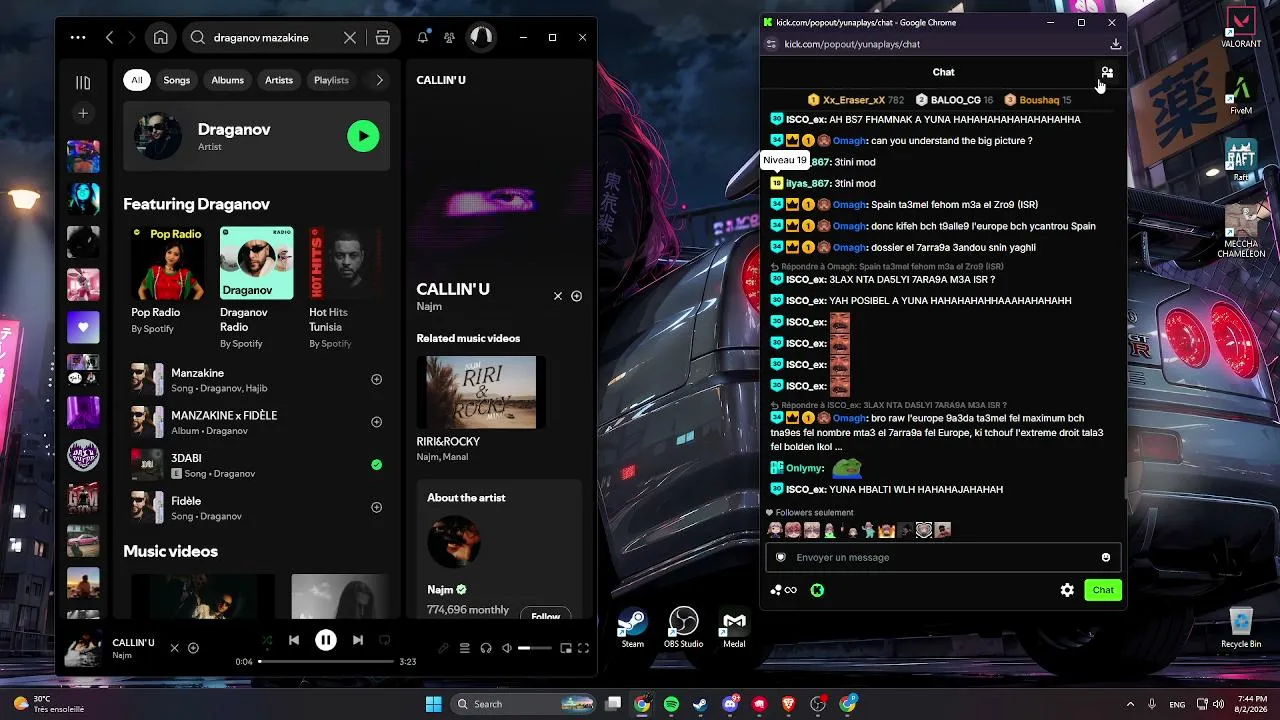Filter results by Artists

pyautogui.click(x=279, y=80)
